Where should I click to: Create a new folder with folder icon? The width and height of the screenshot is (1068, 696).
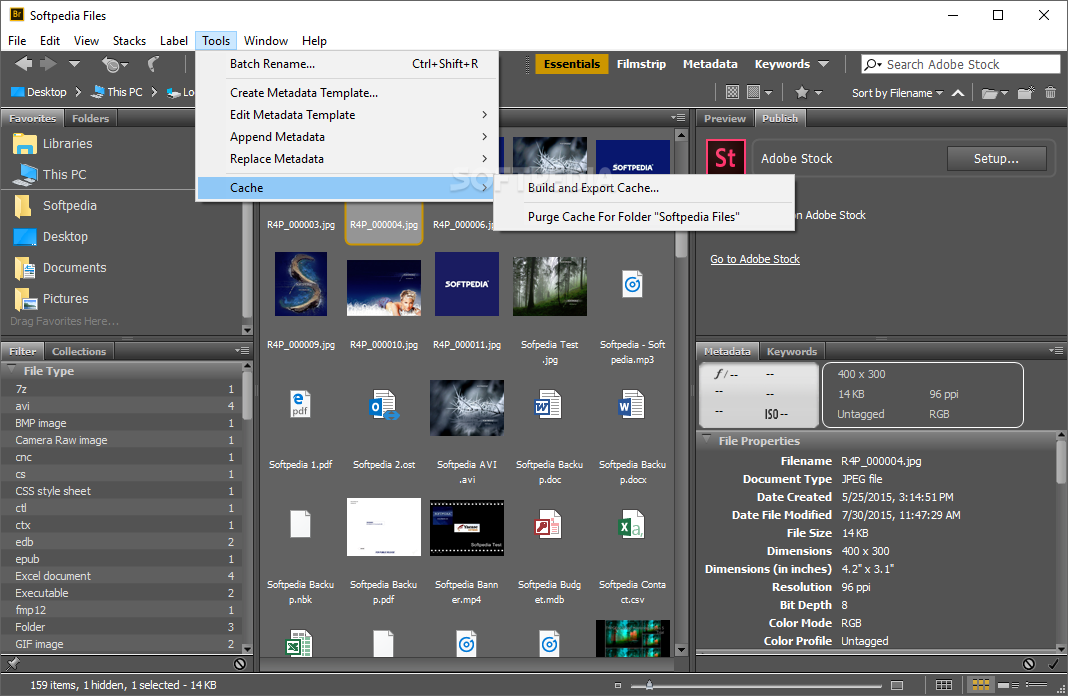pos(1026,93)
